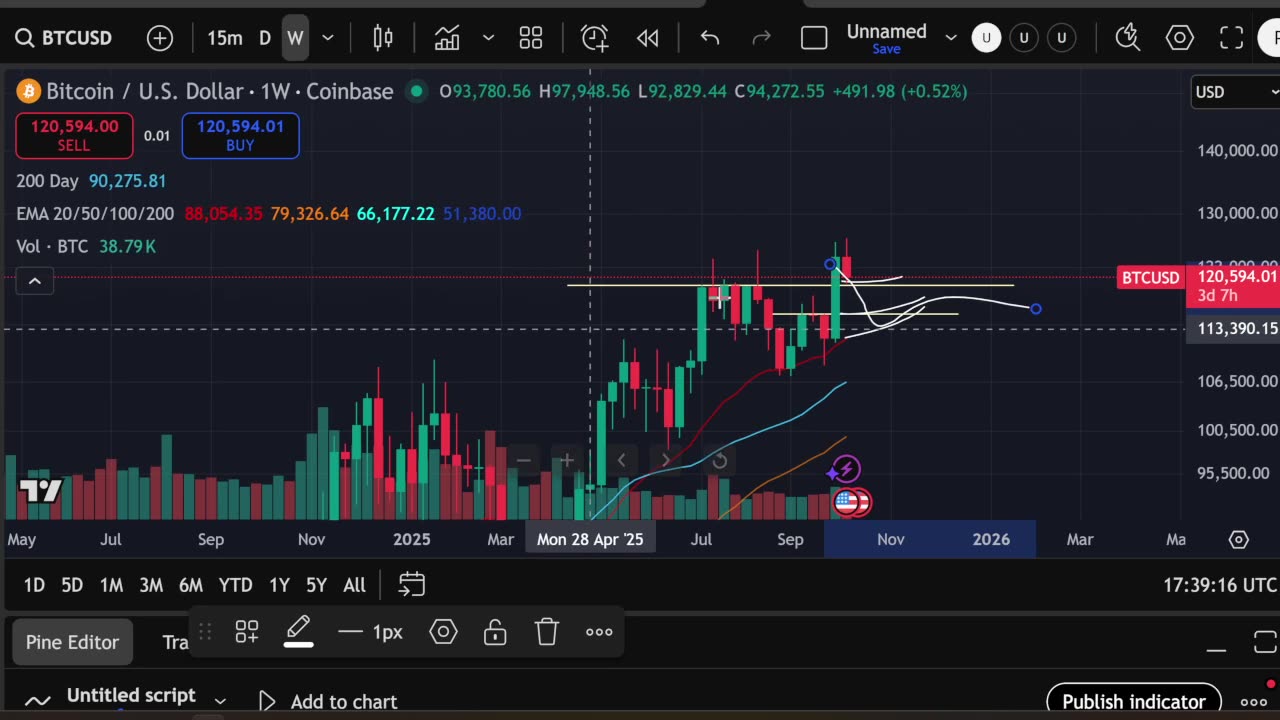Image resolution: width=1280 pixels, height=720 pixels.
Task: Open more drawing options ellipsis
Action: (x=599, y=632)
